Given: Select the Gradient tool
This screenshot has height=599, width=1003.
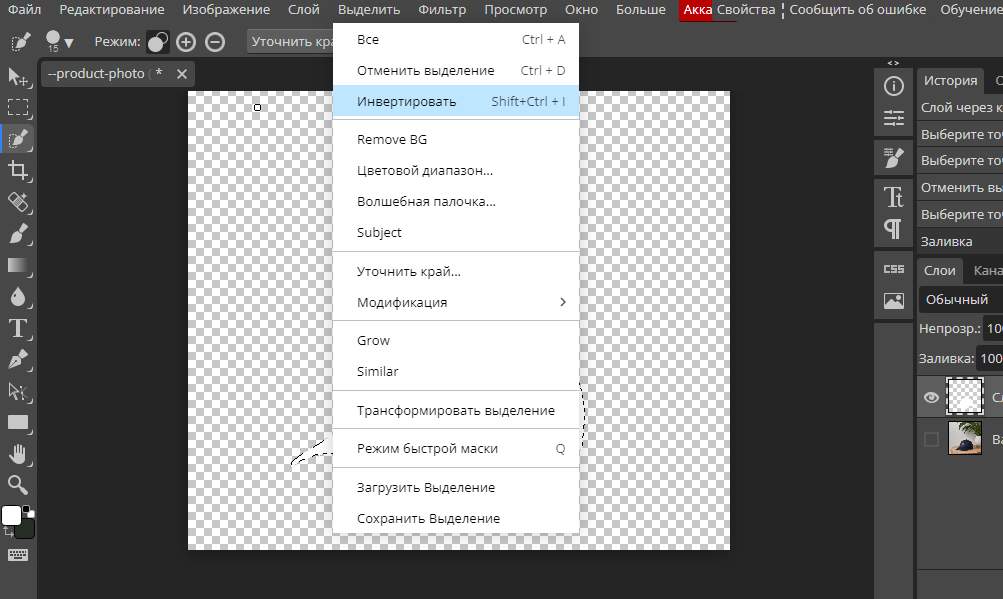Looking at the screenshot, I should coord(18,266).
